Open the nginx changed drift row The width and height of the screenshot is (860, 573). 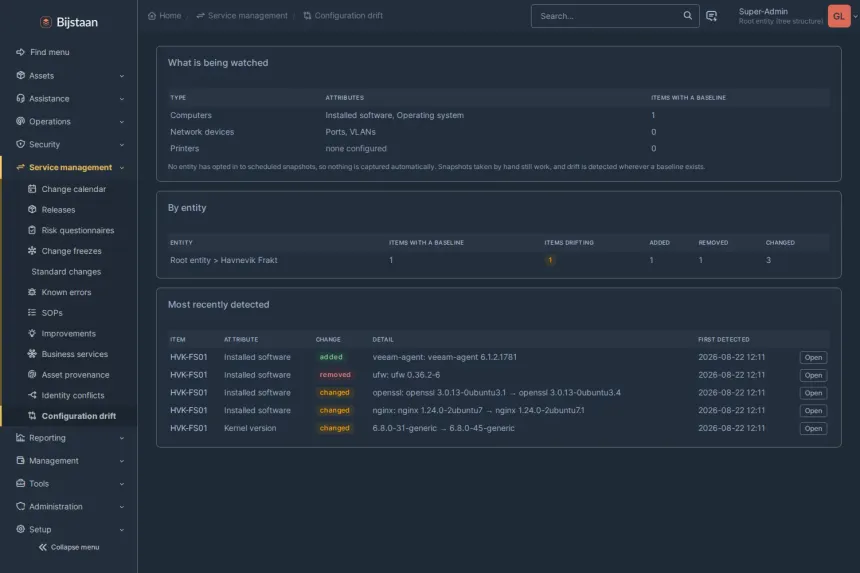(x=813, y=411)
